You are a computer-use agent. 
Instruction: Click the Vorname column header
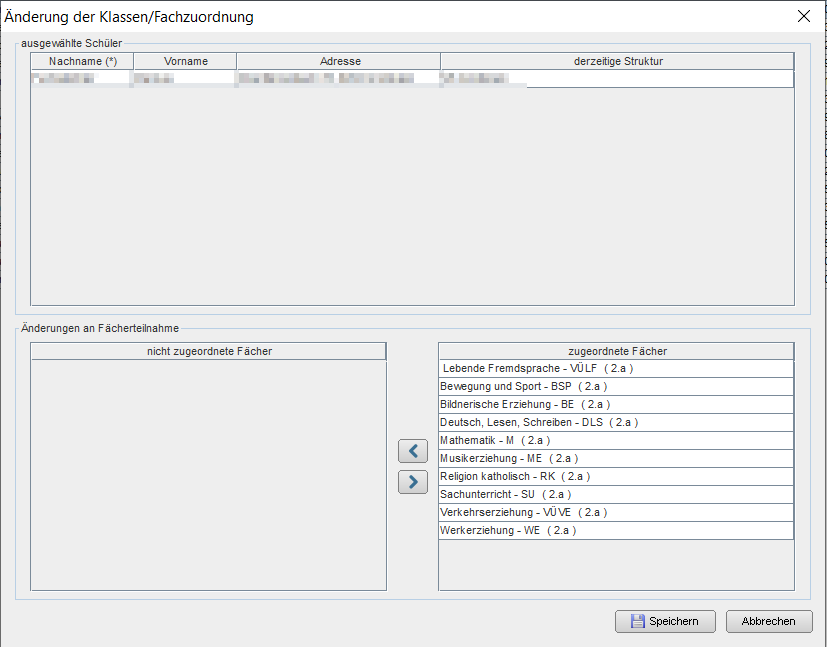(x=185, y=61)
